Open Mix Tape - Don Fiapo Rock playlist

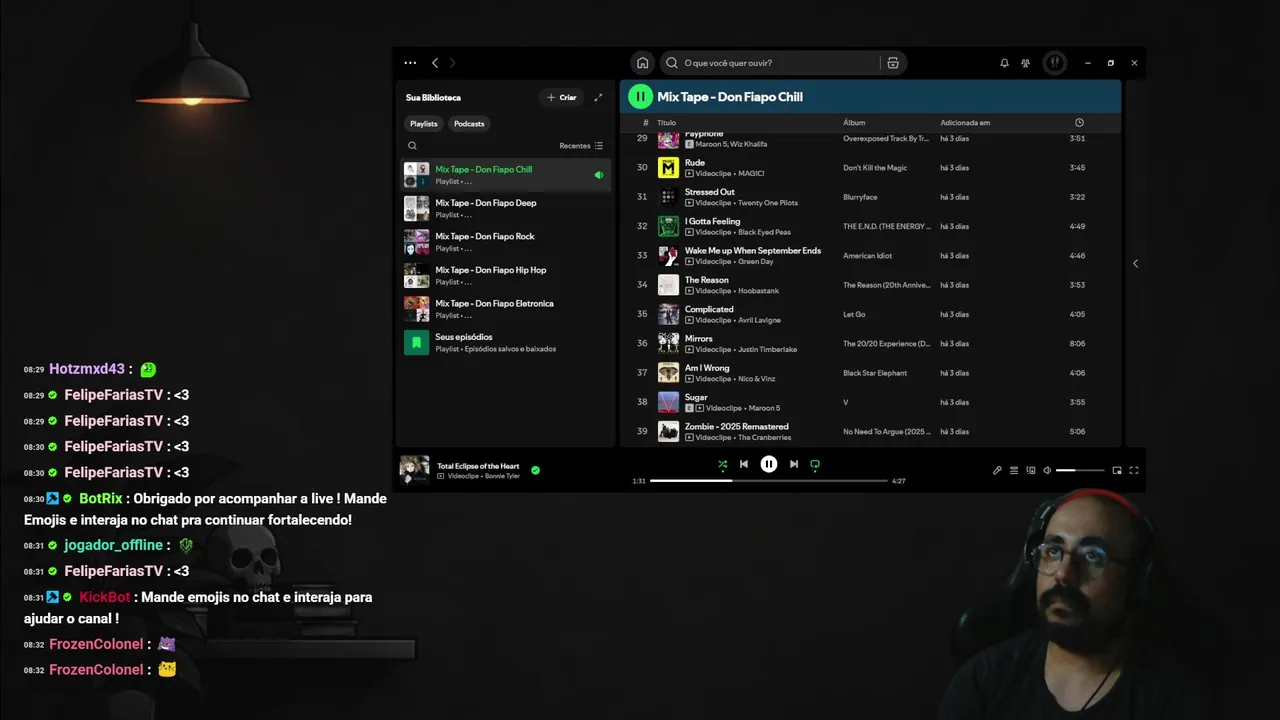(x=506, y=242)
